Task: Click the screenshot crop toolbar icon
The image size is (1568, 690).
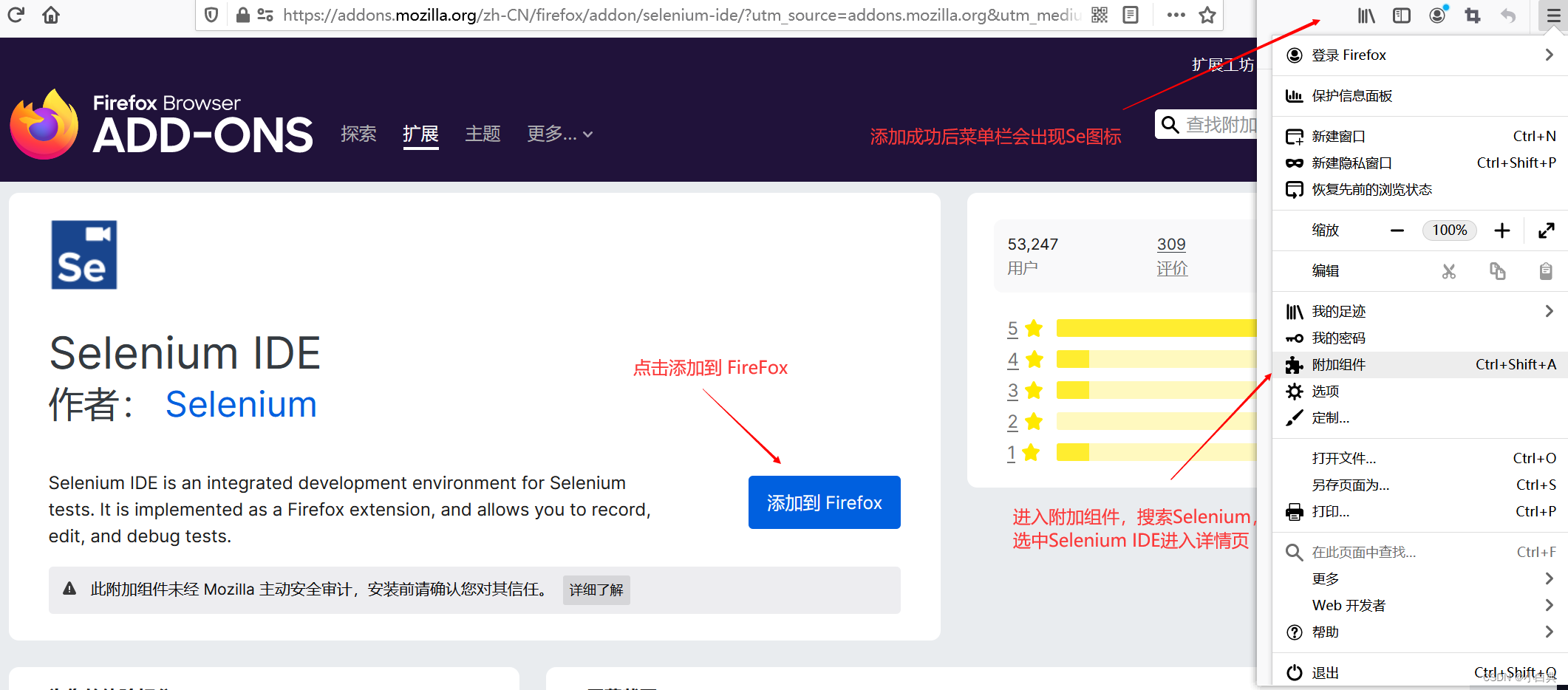Action: click(x=1473, y=16)
